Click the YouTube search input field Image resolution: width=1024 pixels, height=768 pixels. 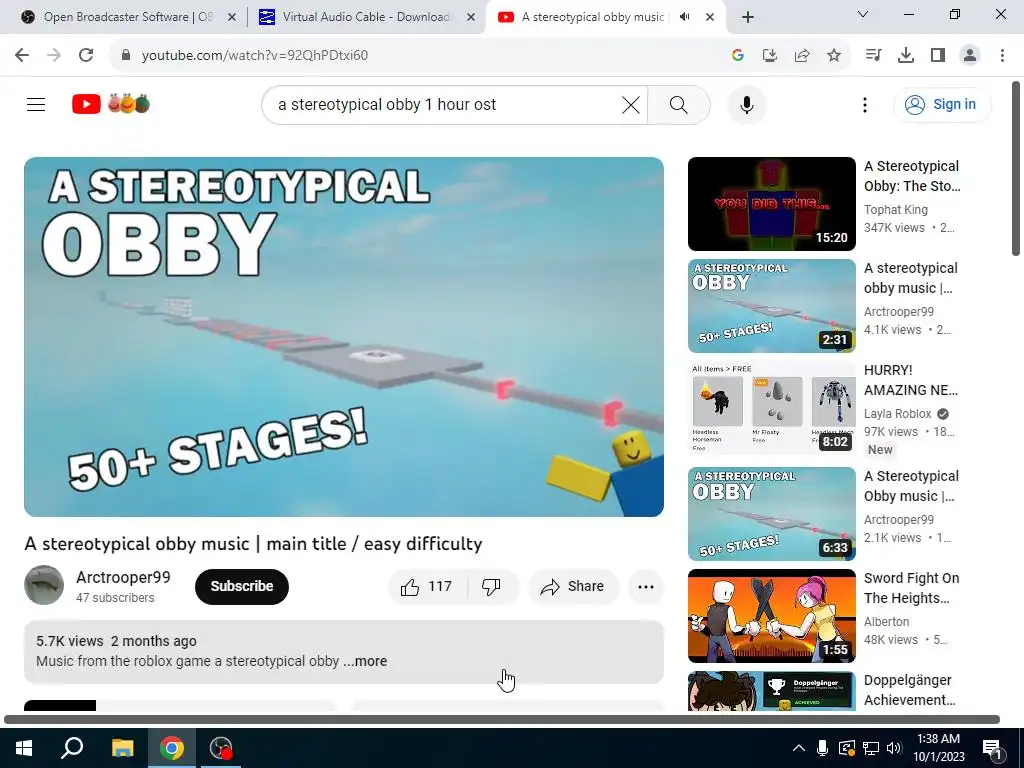(x=444, y=104)
